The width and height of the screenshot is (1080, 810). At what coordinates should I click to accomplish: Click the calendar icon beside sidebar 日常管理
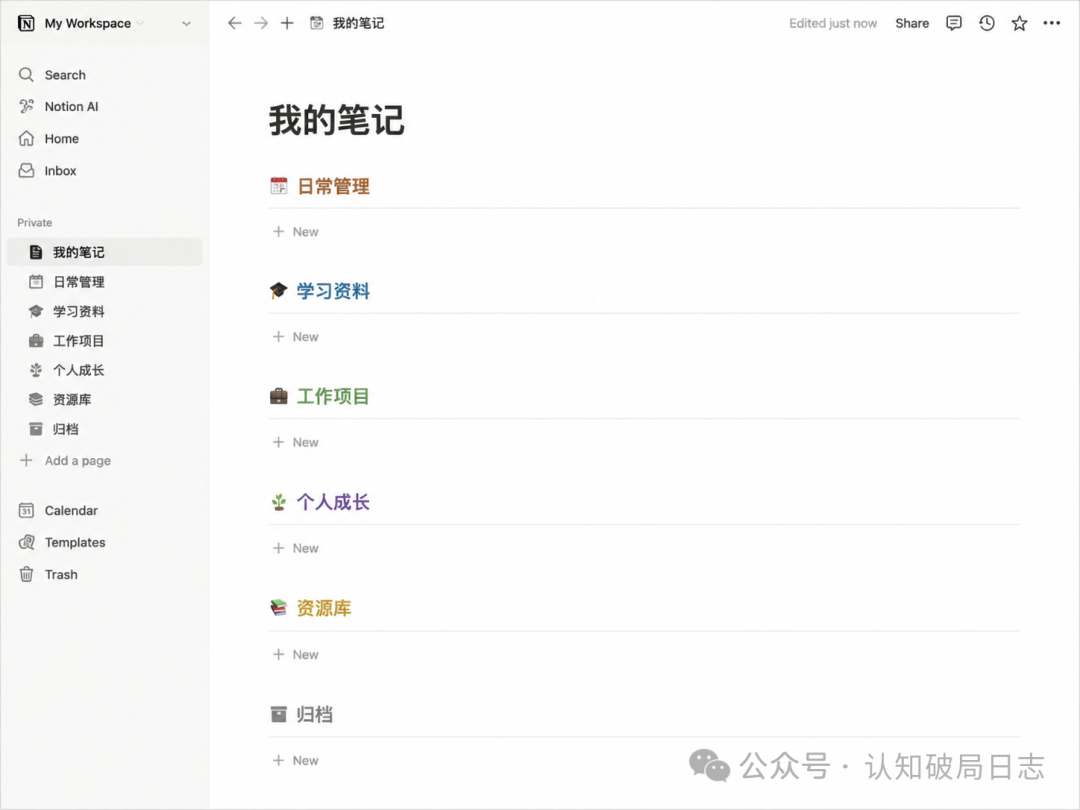[36, 282]
